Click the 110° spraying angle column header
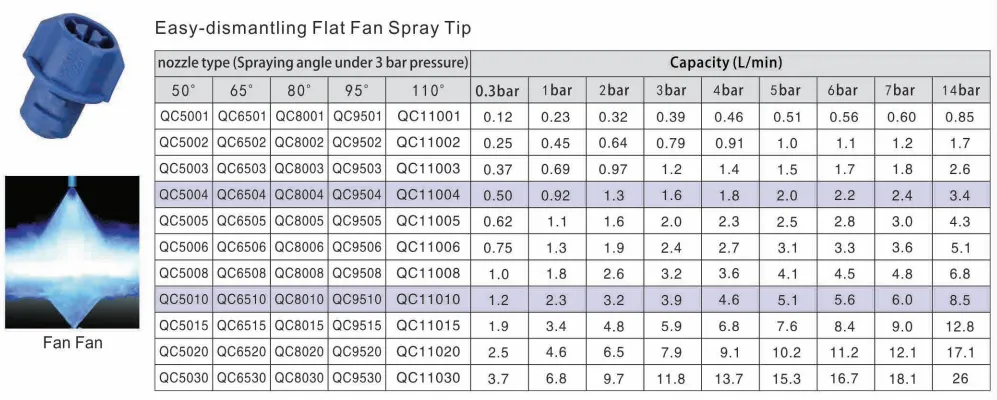The width and height of the screenshot is (997, 400). point(428,90)
